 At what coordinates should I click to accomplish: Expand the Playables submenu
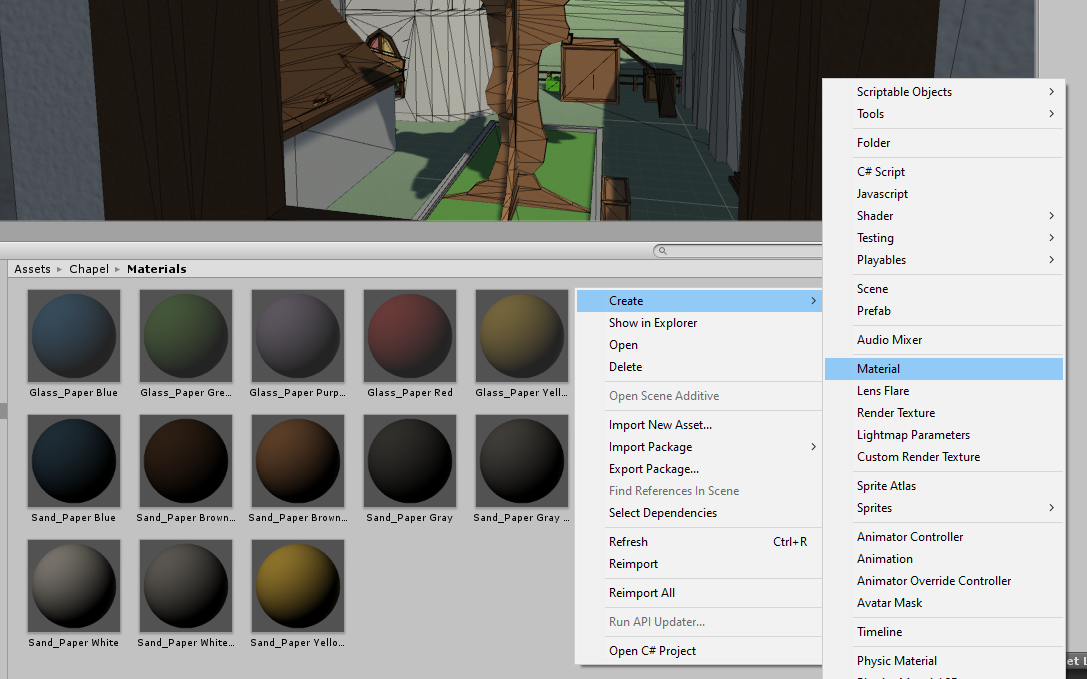pyautogui.click(x=943, y=260)
